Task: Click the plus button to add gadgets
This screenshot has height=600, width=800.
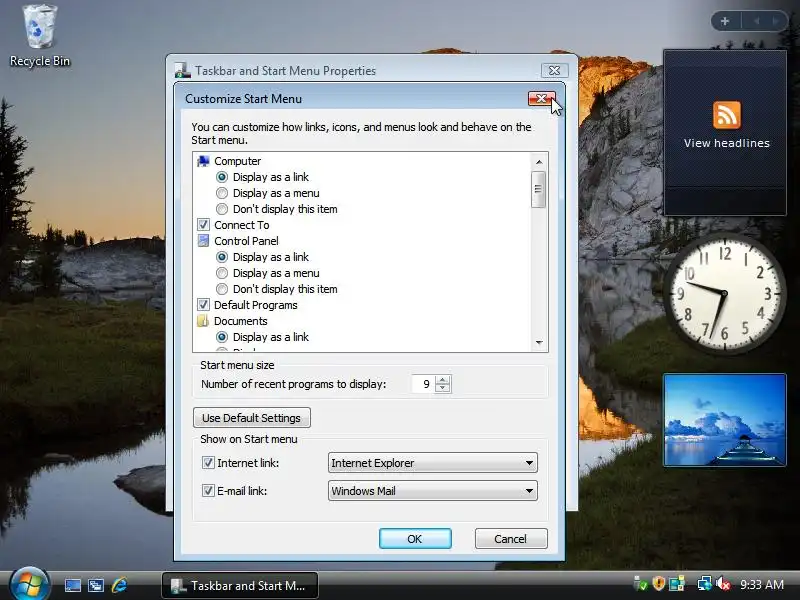Action: click(725, 21)
